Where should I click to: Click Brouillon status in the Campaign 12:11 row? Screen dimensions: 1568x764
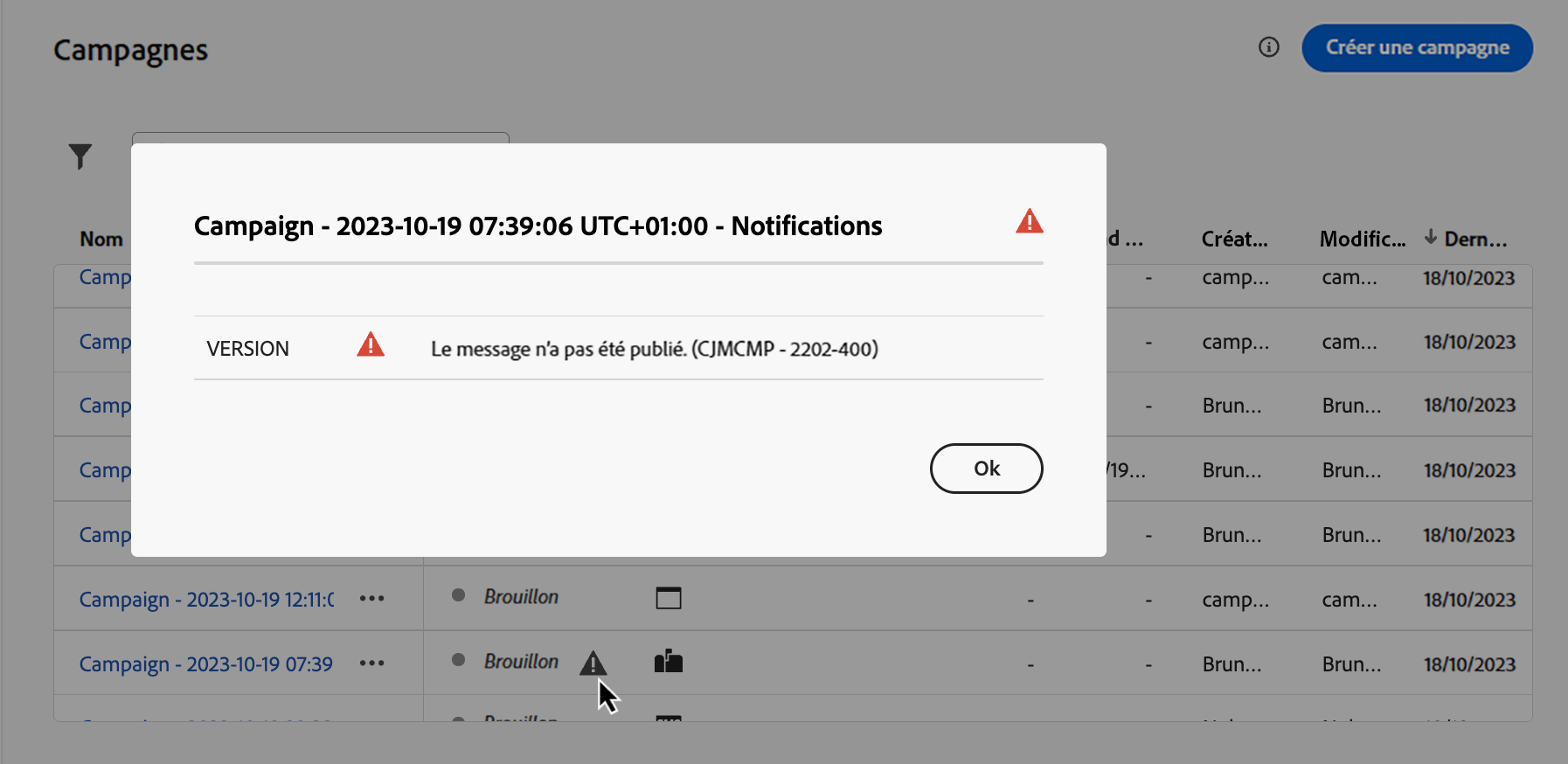pos(521,597)
